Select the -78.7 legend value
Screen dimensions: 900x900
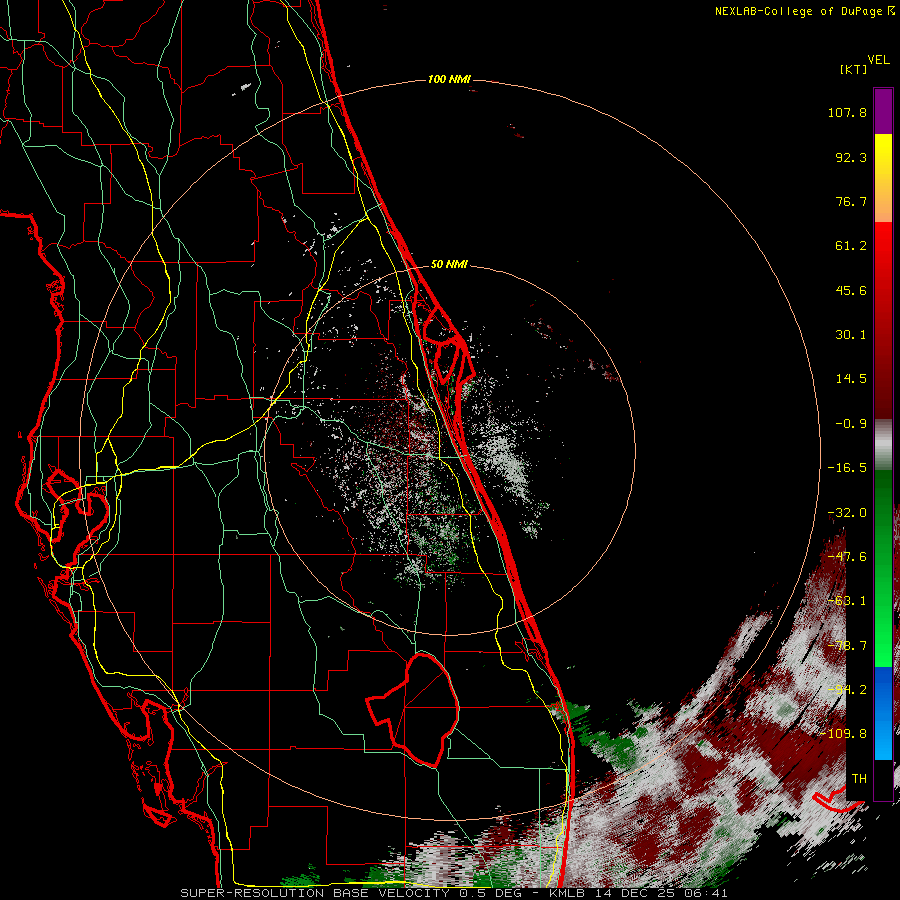pos(847,646)
